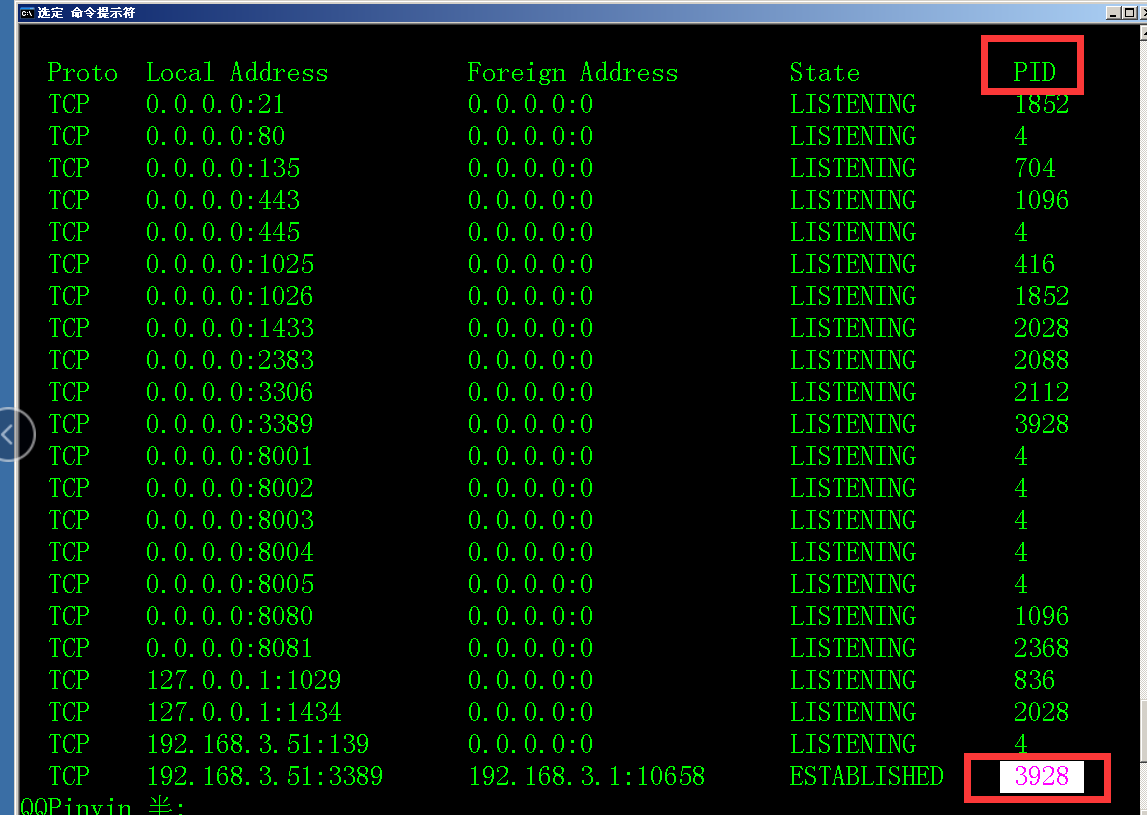Click local address 0.0.0.0:443

[223, 200]
